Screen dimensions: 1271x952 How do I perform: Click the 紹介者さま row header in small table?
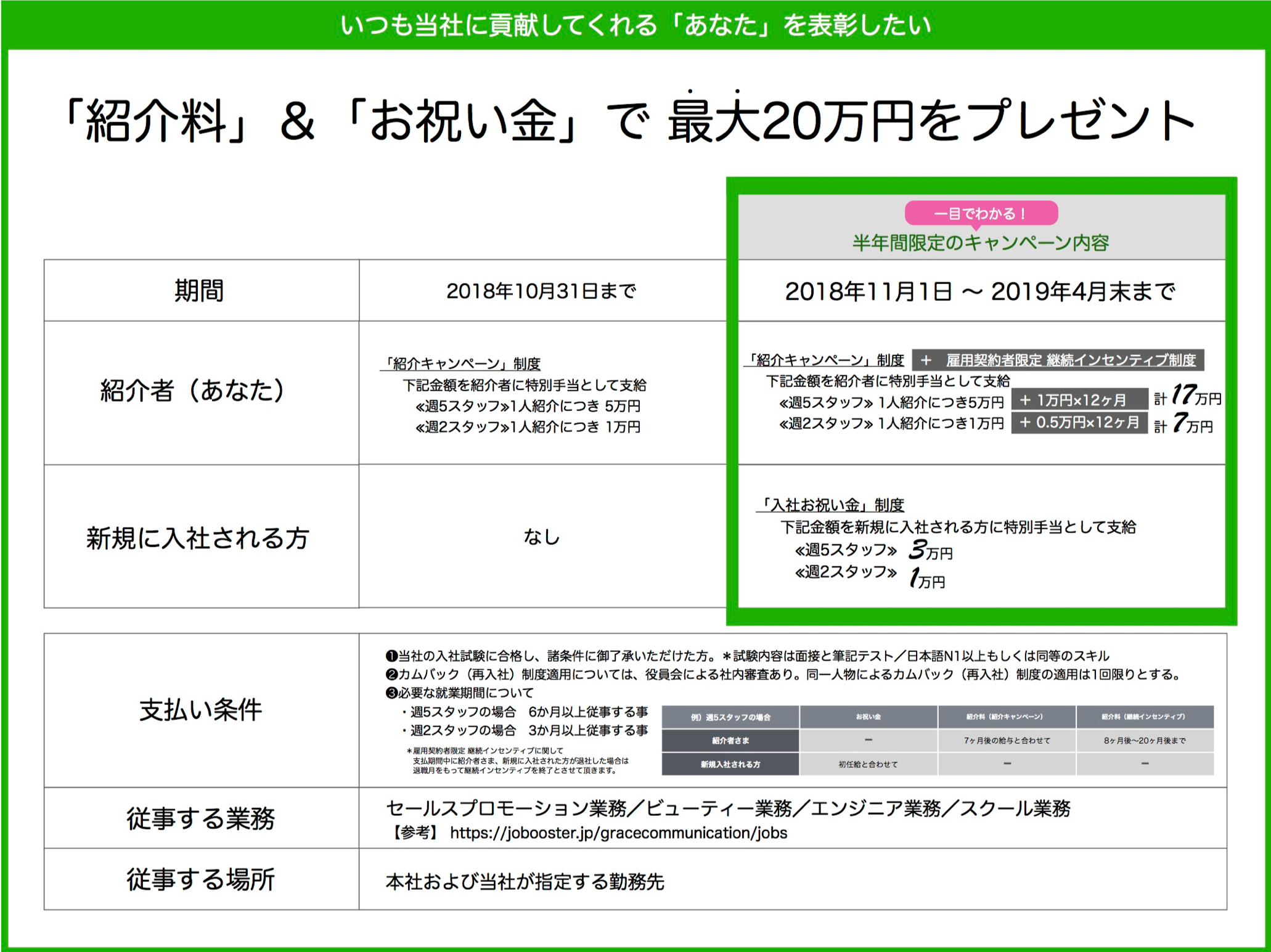pos(730,741)
